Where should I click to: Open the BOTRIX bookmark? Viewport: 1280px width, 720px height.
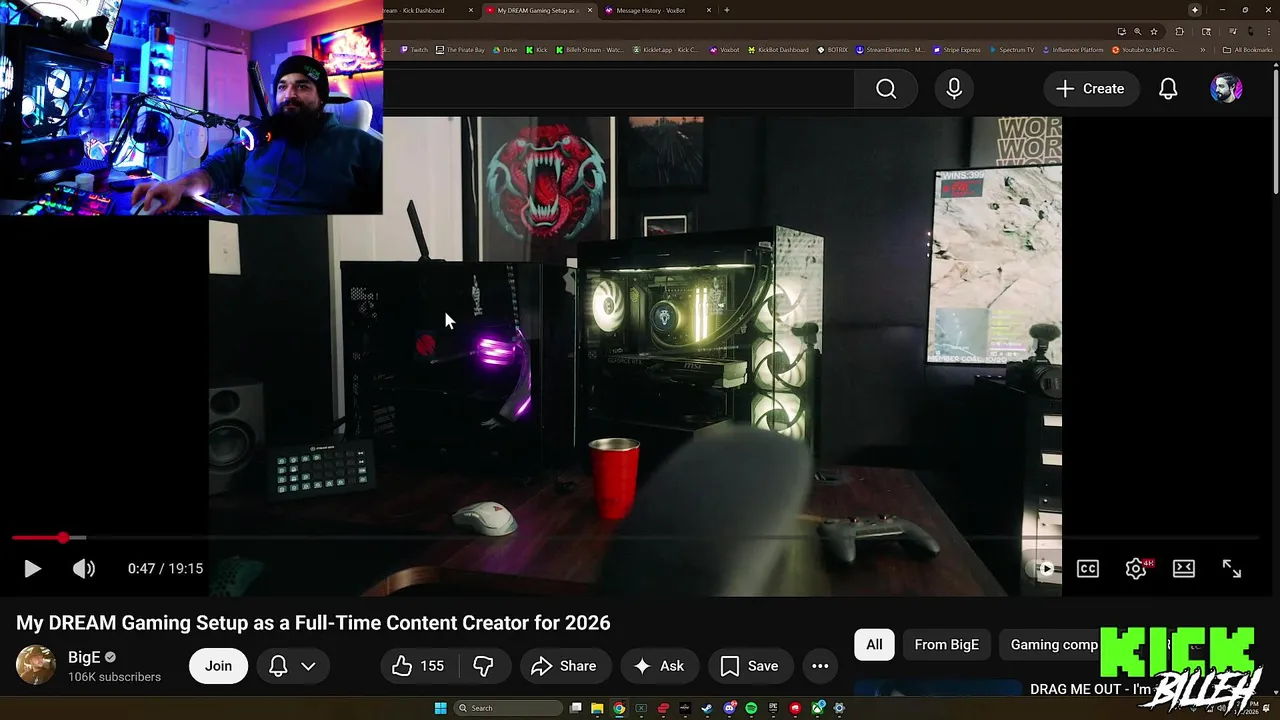tap(832, 50)
